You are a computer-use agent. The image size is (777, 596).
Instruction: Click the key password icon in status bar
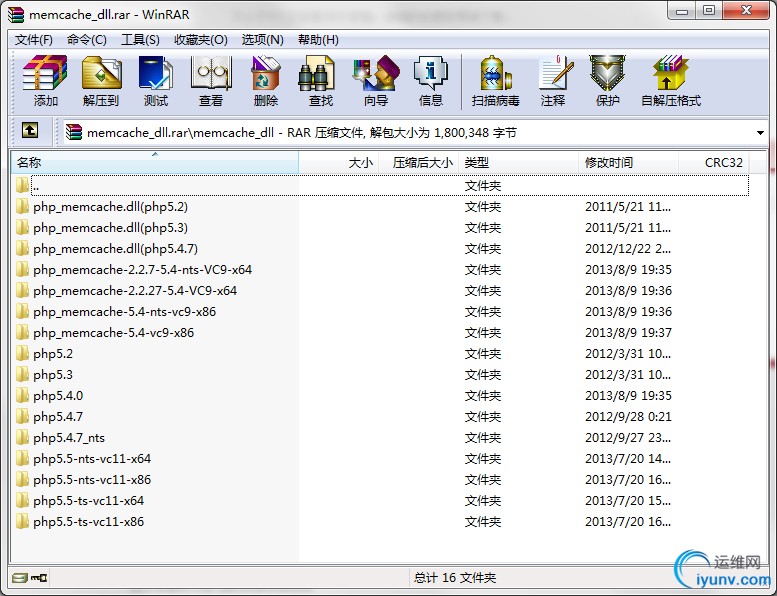click(x=39, y=578)
